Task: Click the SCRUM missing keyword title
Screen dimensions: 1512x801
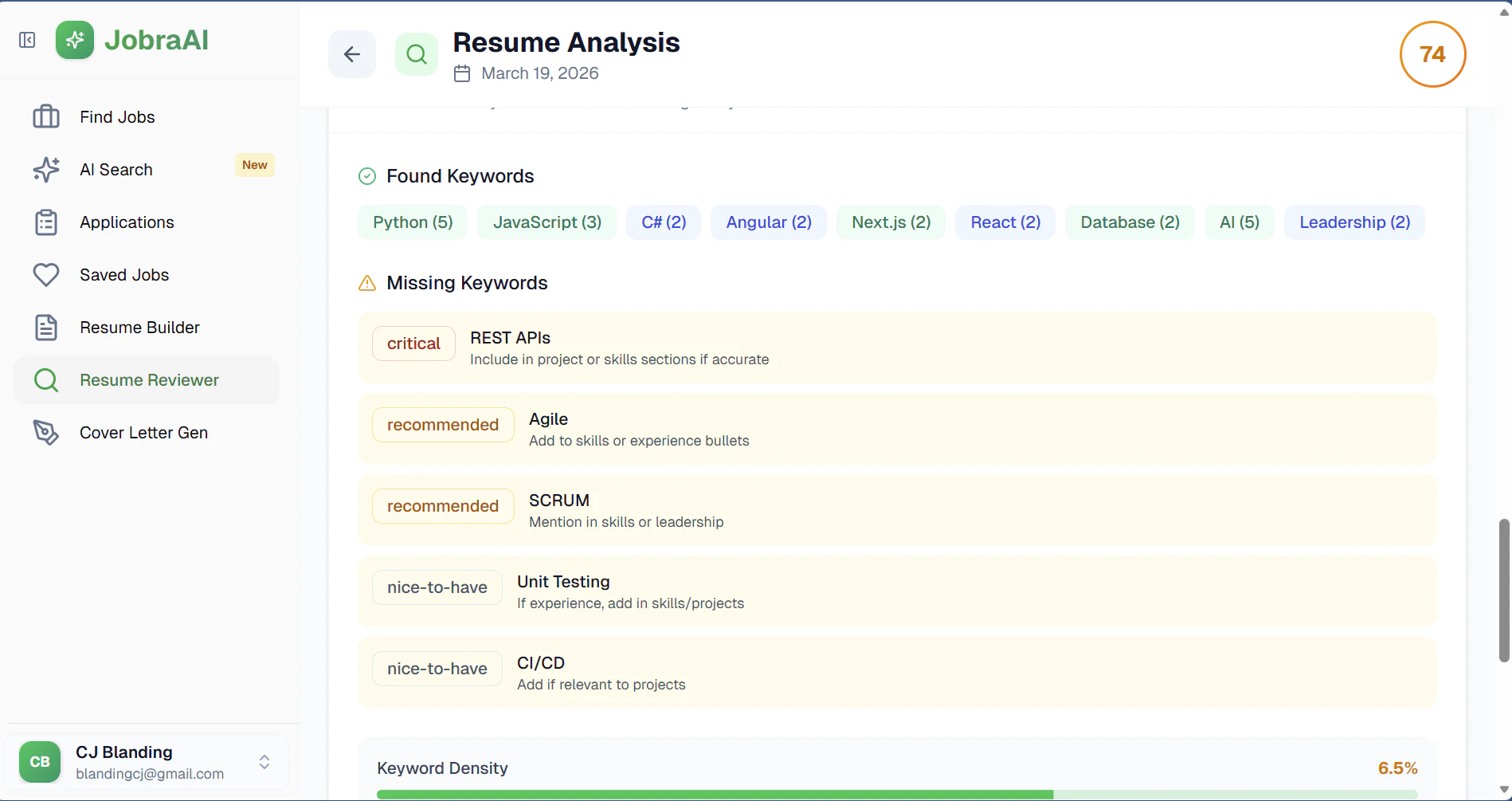Action: click(x=559, y=501)
